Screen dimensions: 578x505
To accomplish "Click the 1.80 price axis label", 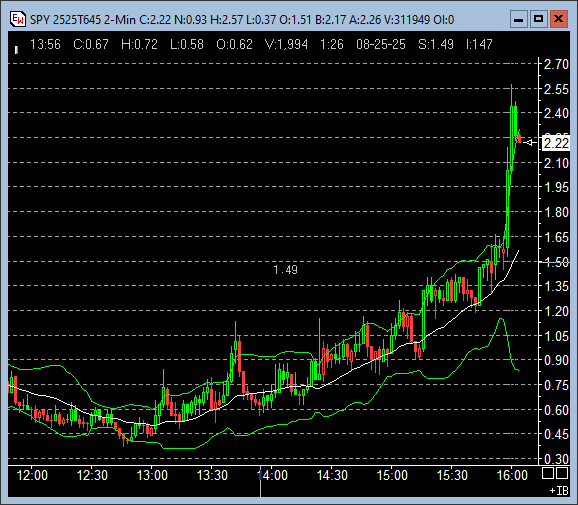I will [x=556, y=212].
